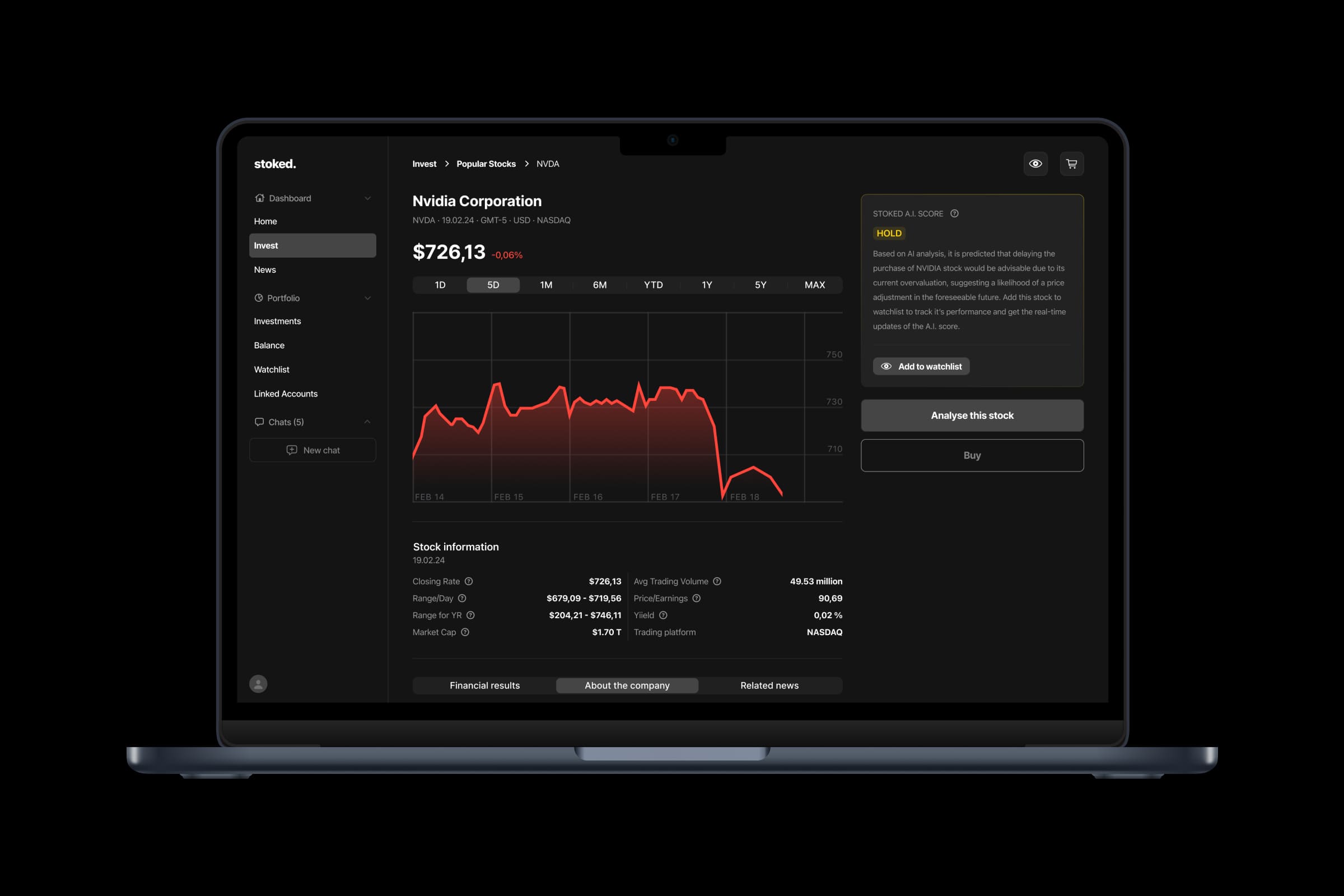Click info icon beside Price/Earnings
Image resolution: width=1344 pixels, height=896 pixels.
click(x=697, y=598)
